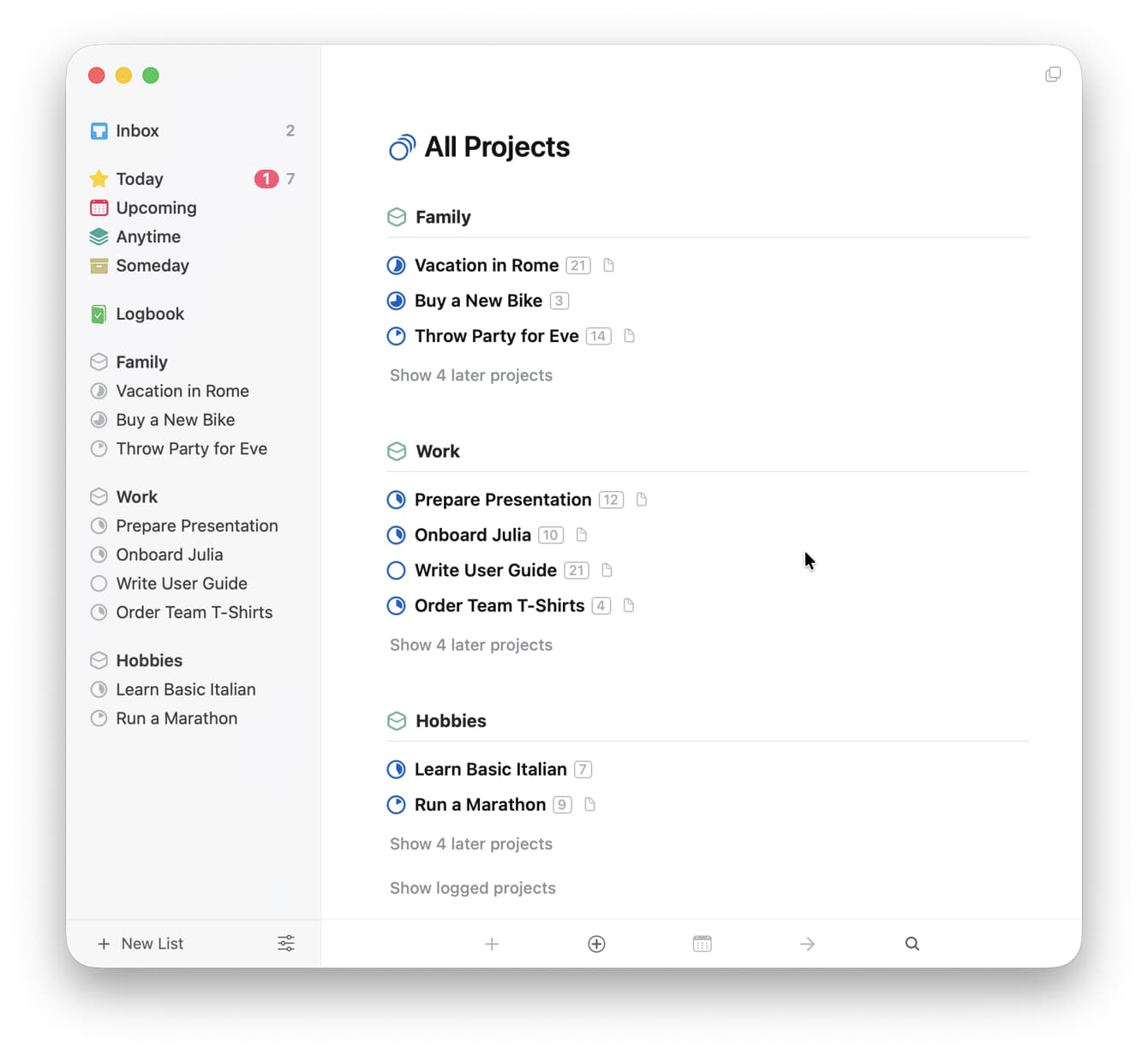The width and height of the screenshot is (1148, 1055).
Task: Click progress circle next to Buy a New Bike
Action: click(396, 301)
